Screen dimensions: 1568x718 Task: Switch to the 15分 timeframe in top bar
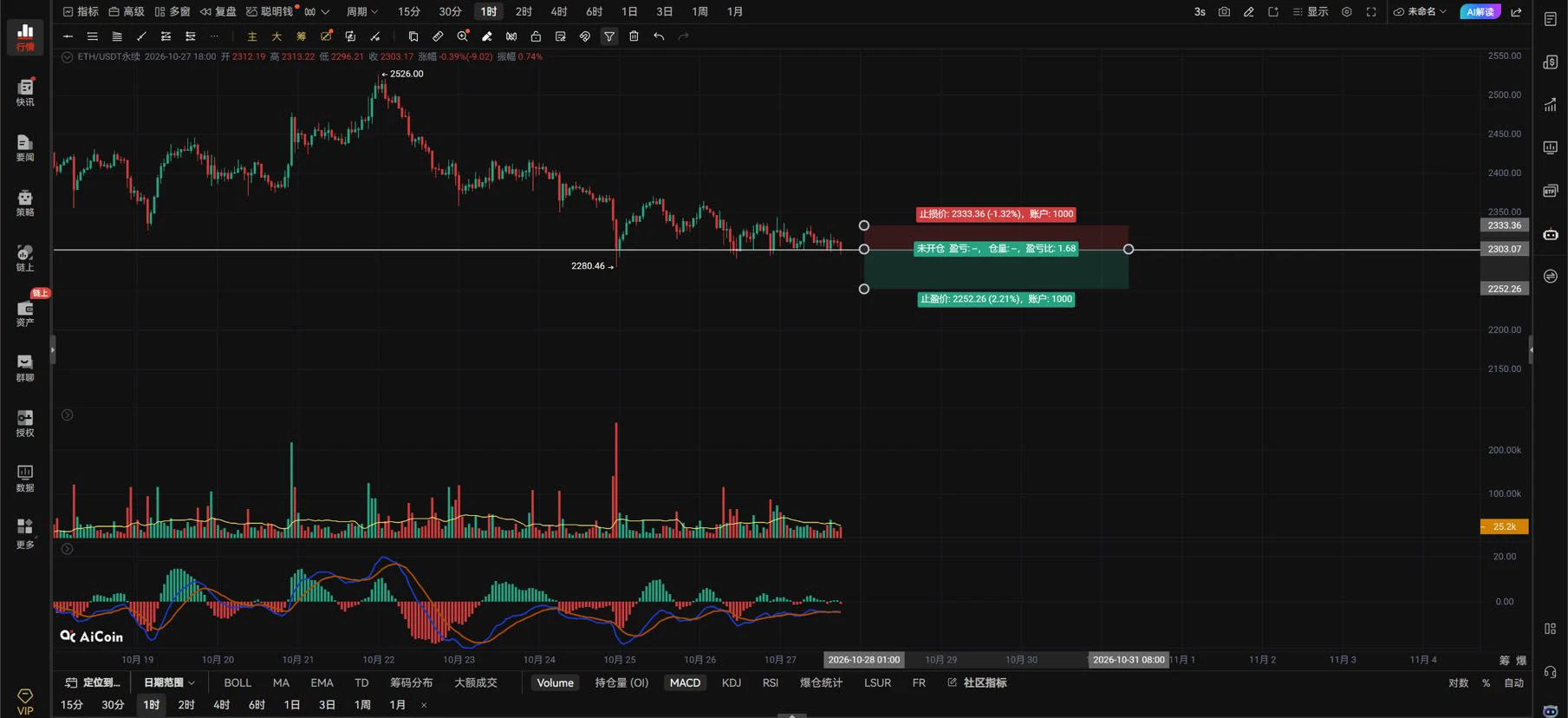click(409, 12)
